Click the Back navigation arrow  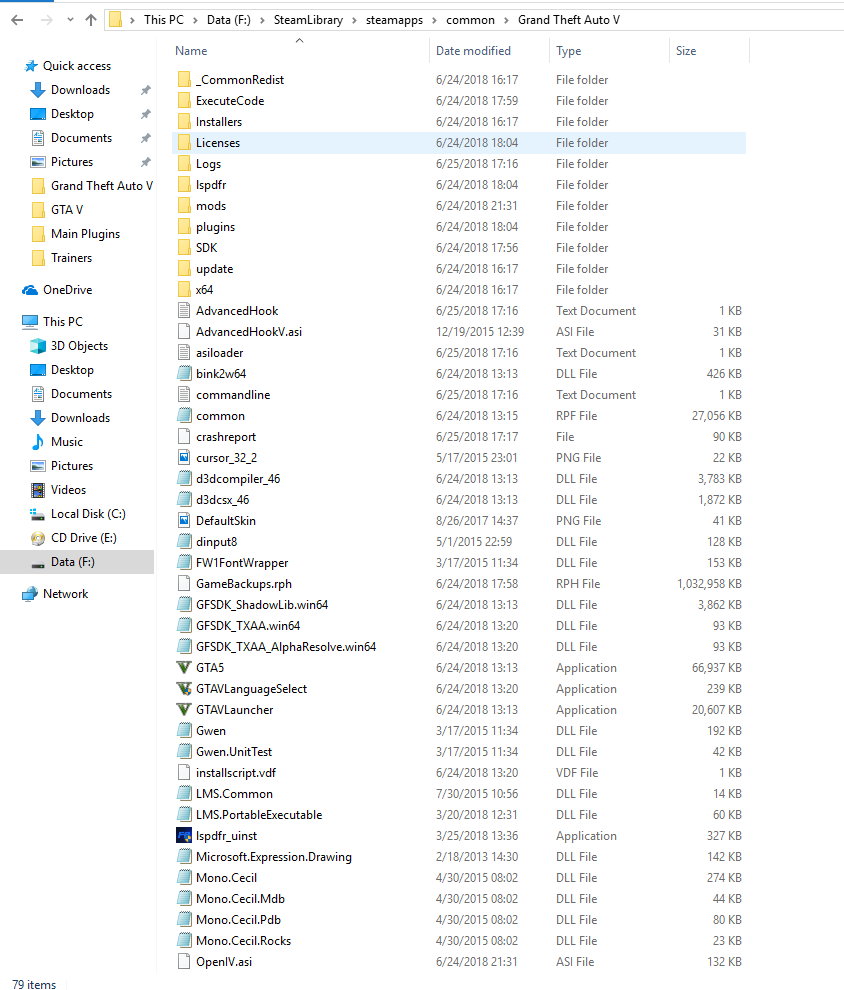[17, 20]
